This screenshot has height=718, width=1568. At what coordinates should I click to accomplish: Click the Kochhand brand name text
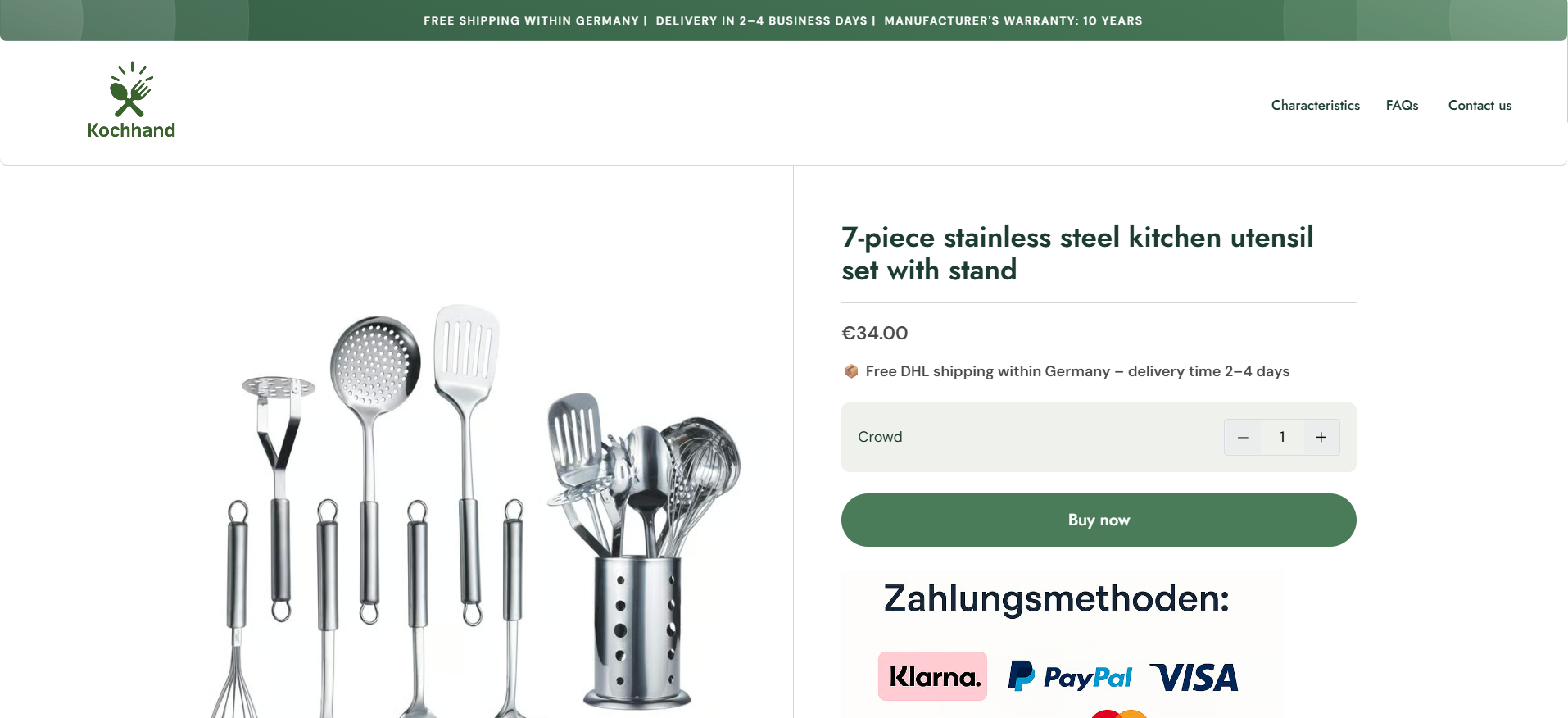[131, 130]
